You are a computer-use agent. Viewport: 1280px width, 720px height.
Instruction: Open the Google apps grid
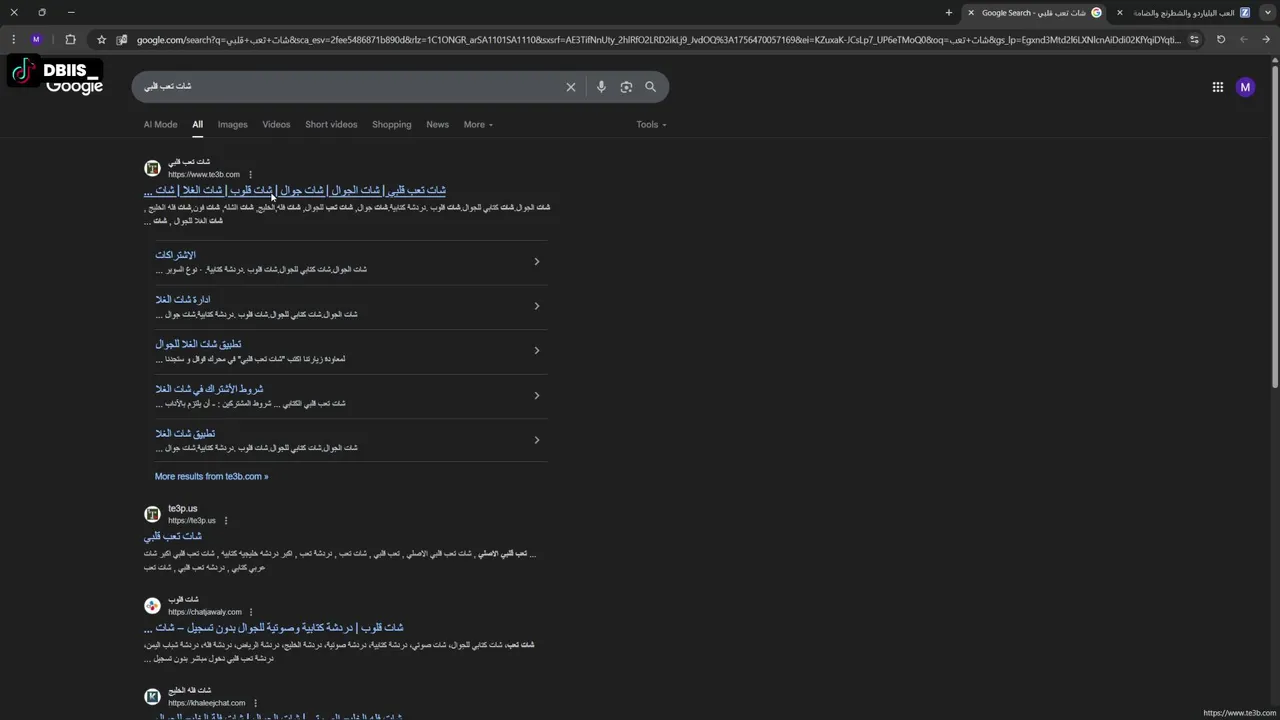pyautogui.click(x=1218, y=87)
